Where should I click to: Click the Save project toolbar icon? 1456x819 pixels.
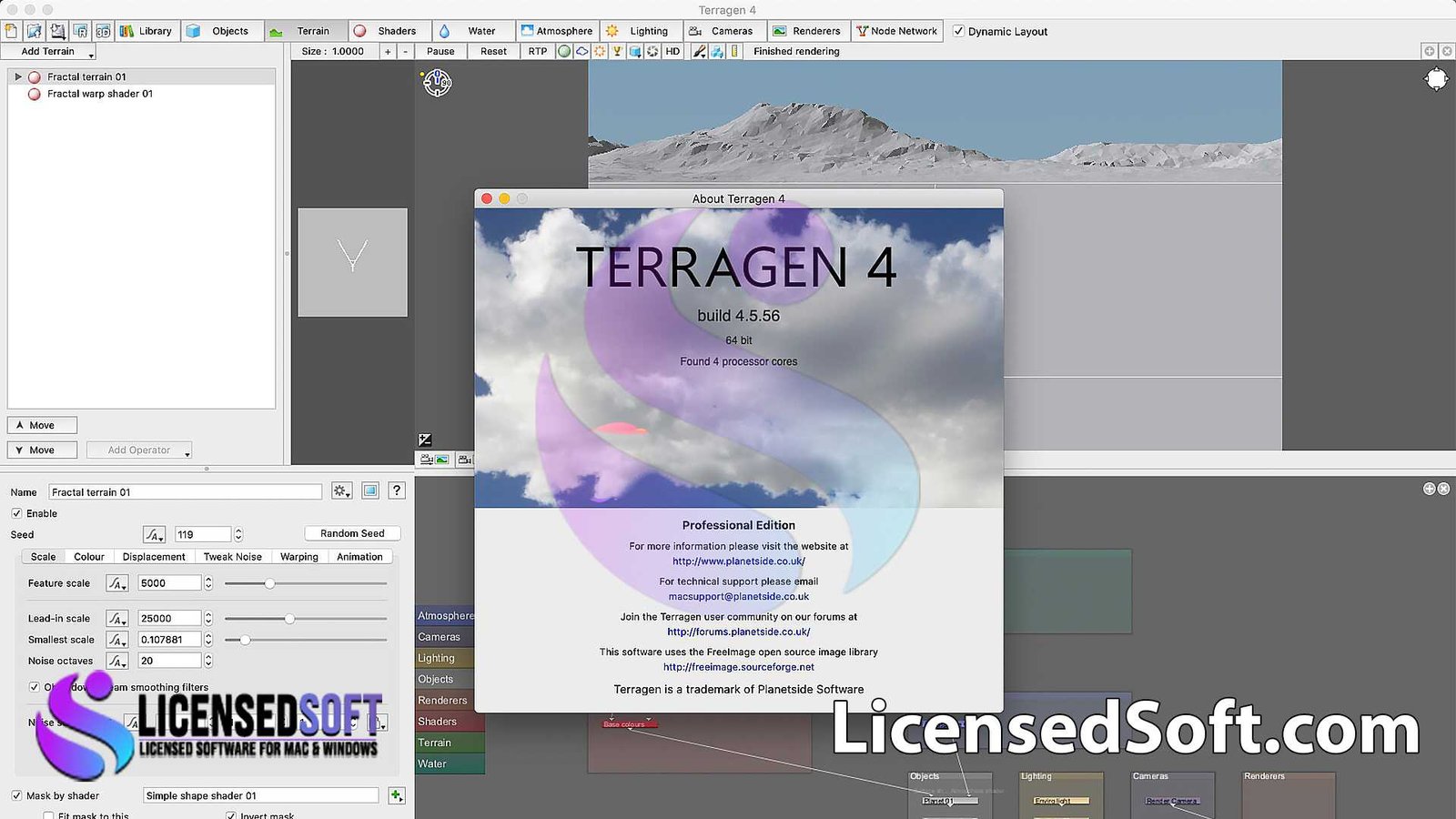click(x=56, y=31)
